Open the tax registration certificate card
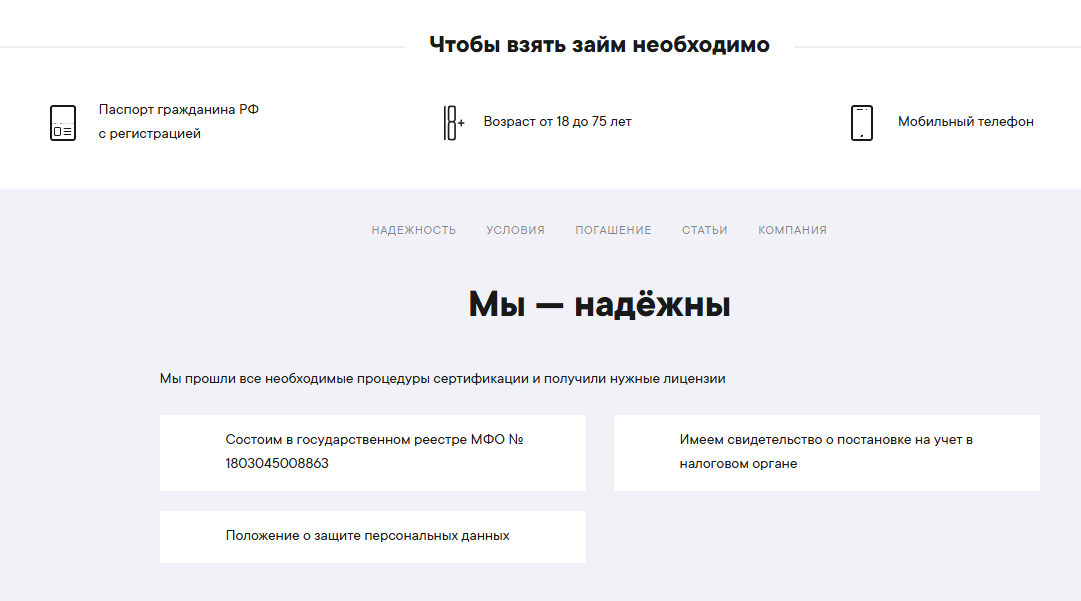The height and width of the screenshot is (601, 1081). 826,452
